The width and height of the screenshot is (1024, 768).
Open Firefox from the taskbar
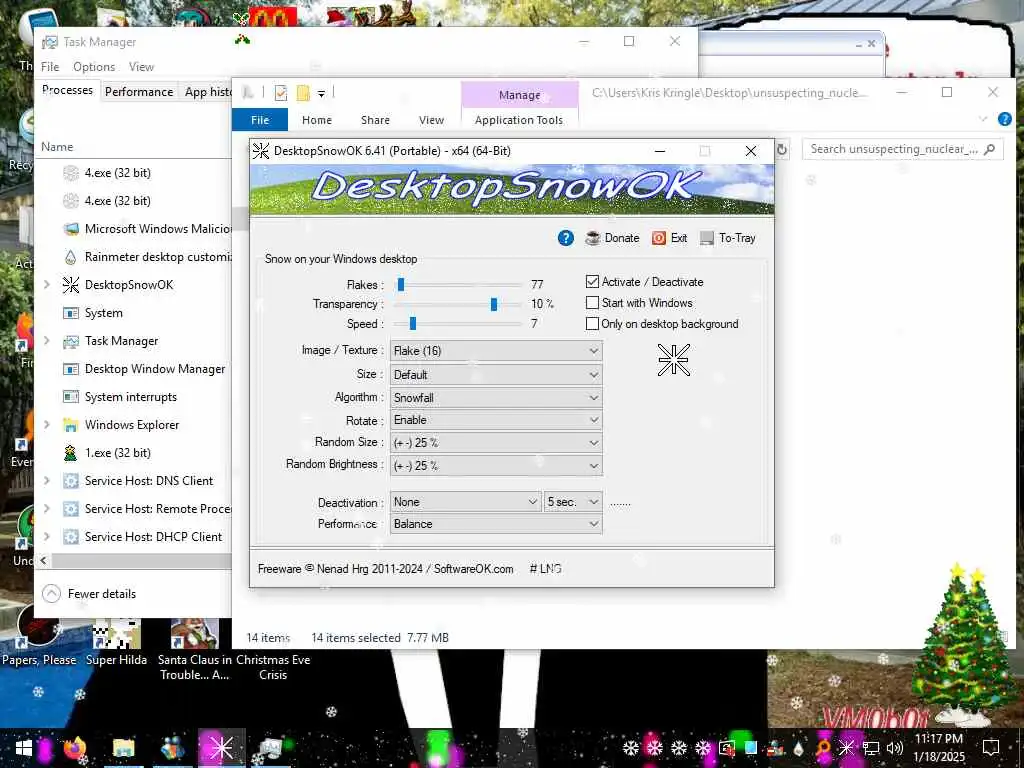pyautogui.click(x=75, y=748)
